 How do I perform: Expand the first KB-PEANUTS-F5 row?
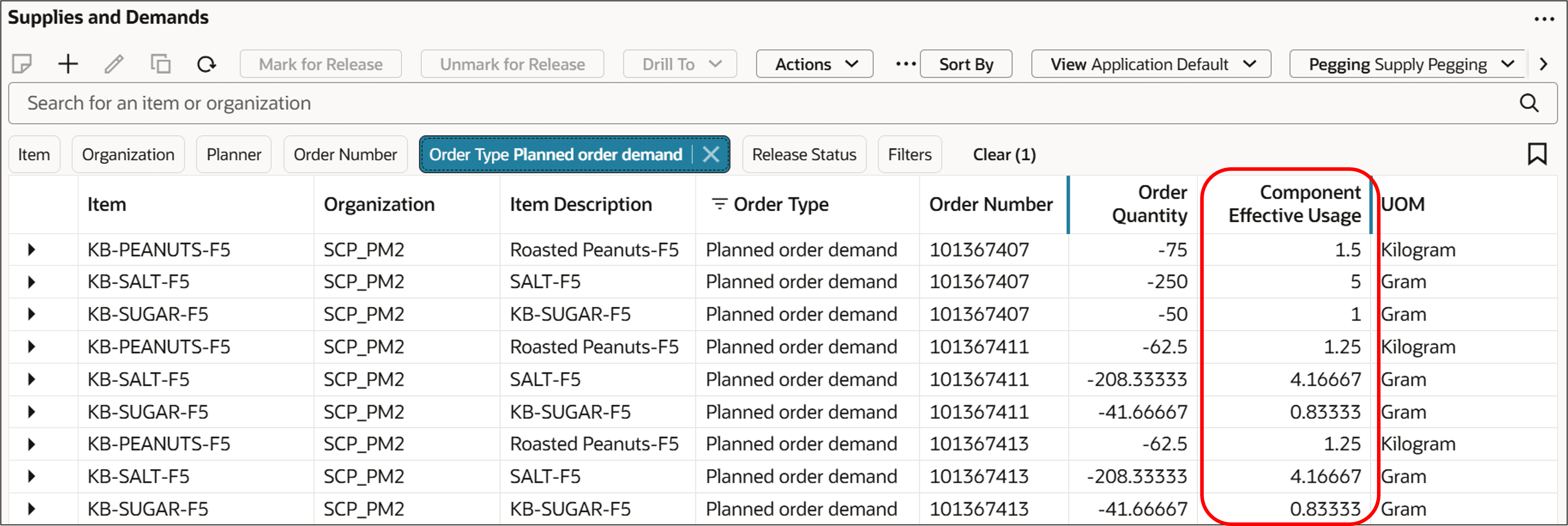(32, 249)
